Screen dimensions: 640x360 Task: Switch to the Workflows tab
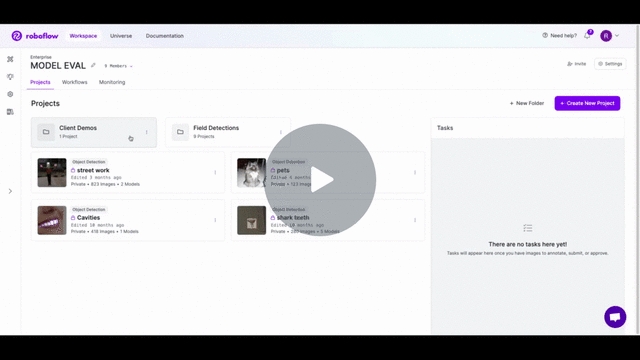[75, 82]
